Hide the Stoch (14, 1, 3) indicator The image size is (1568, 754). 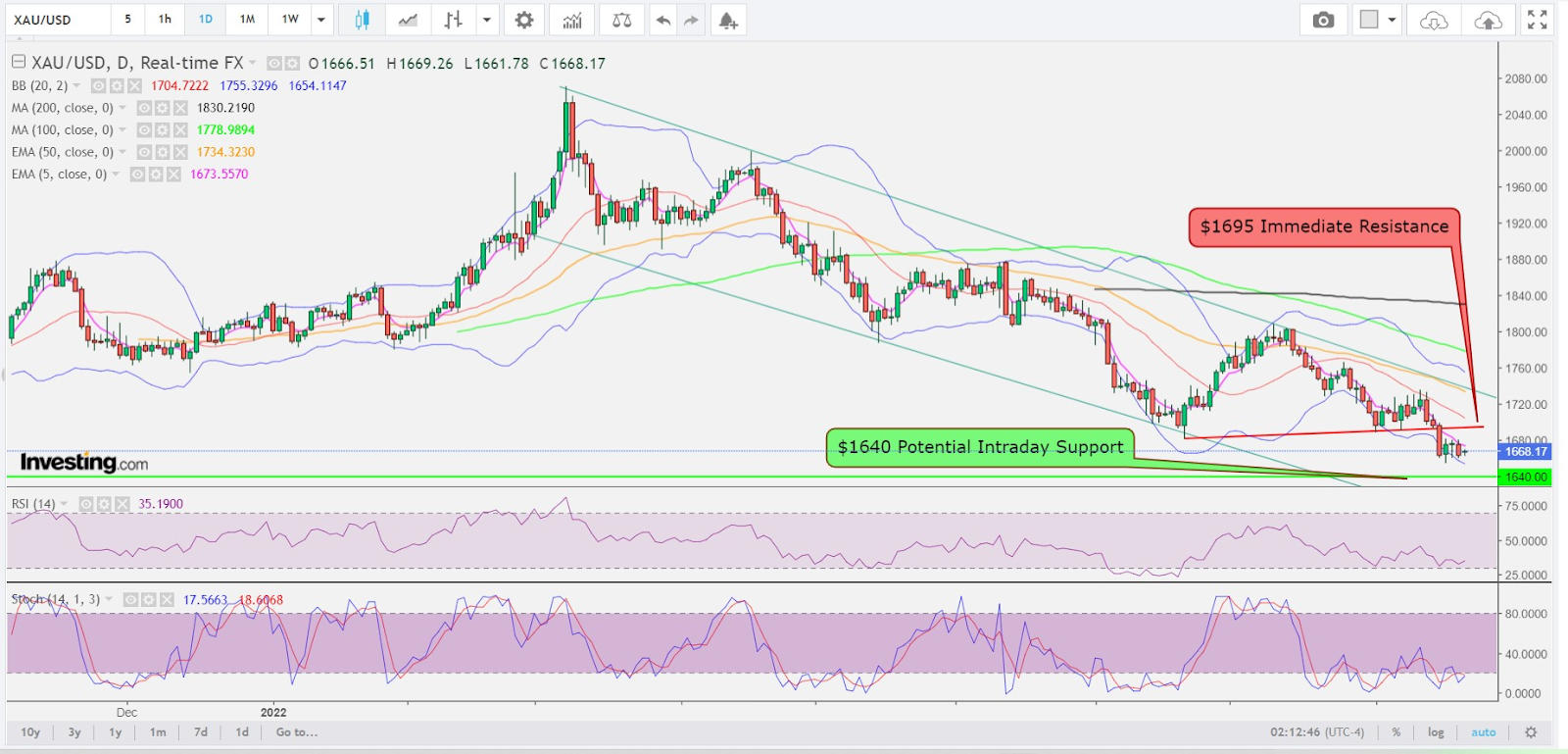pos(130,599)
